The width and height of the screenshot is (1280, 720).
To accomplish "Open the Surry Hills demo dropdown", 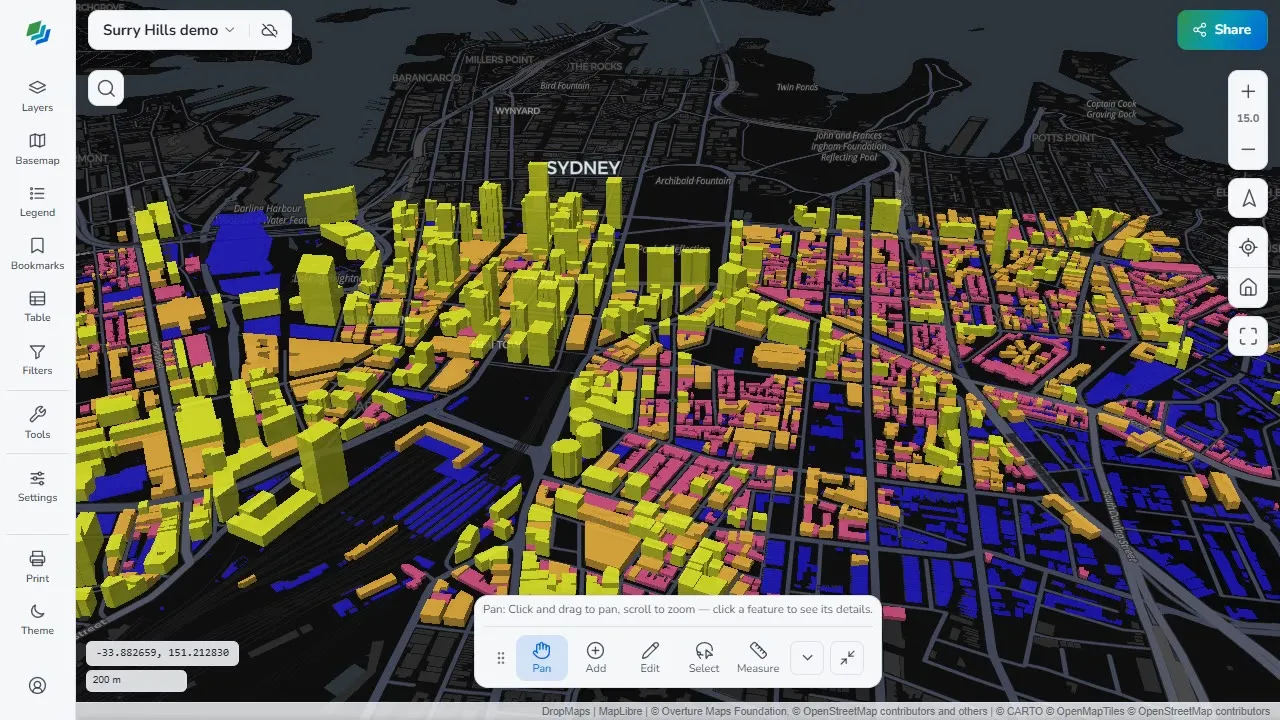I will point(169,30).
